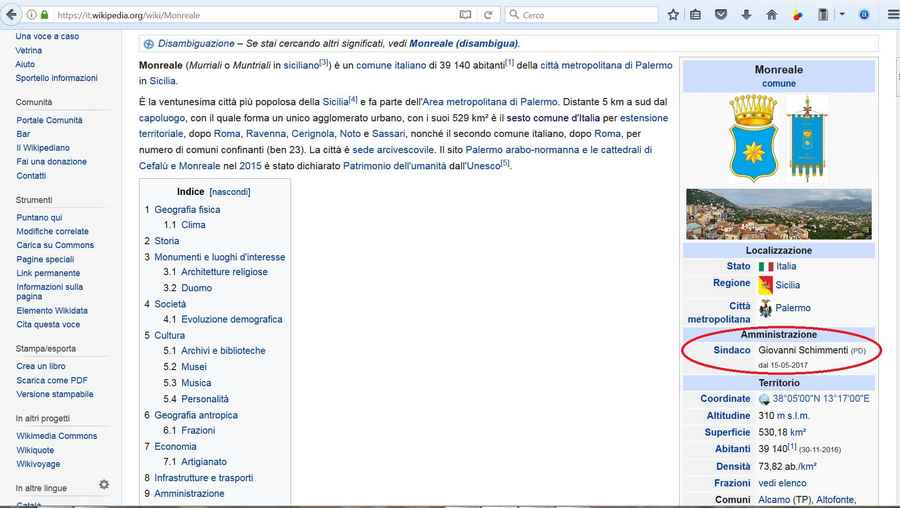Open Patrimonio dell'umanità link
The height and width of the screenshot is (508, 900).
pos(394,166)
